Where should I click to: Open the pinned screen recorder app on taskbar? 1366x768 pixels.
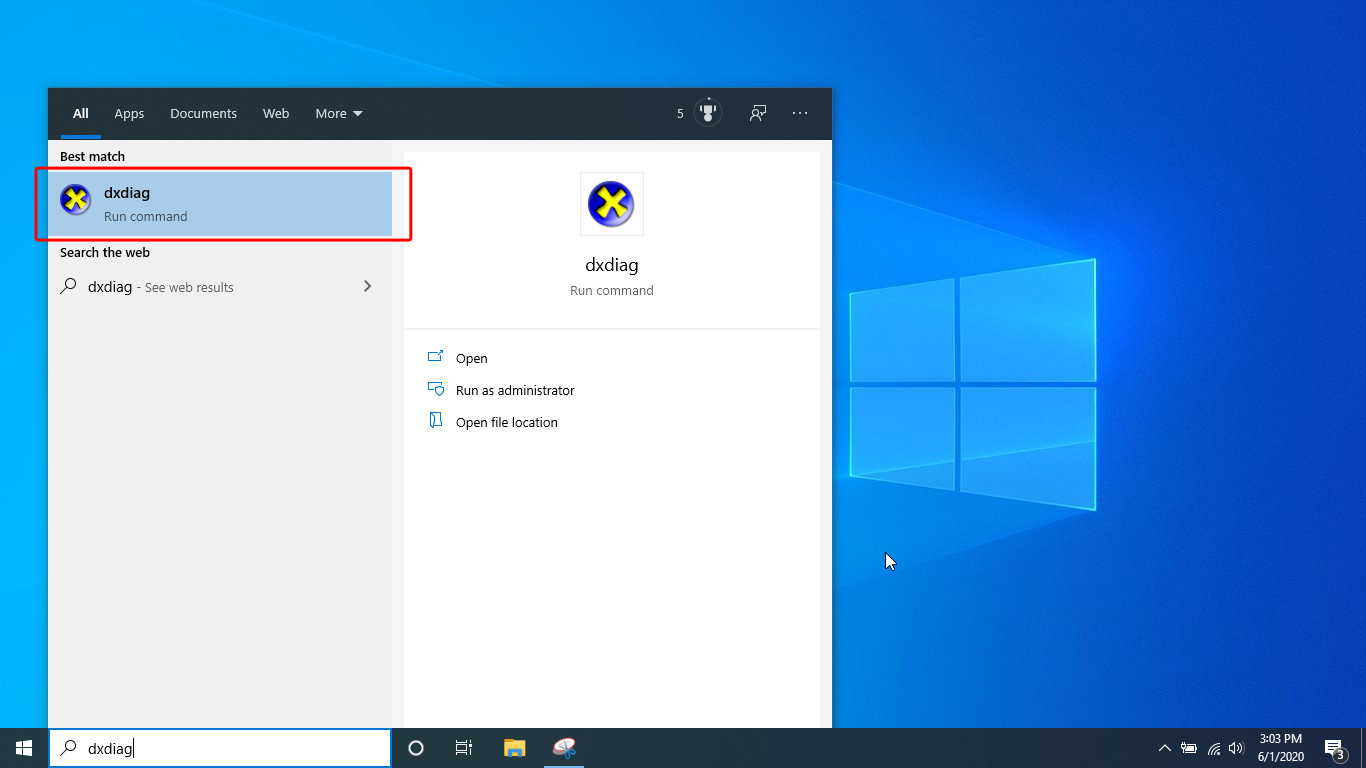click(x=563, y=747)
